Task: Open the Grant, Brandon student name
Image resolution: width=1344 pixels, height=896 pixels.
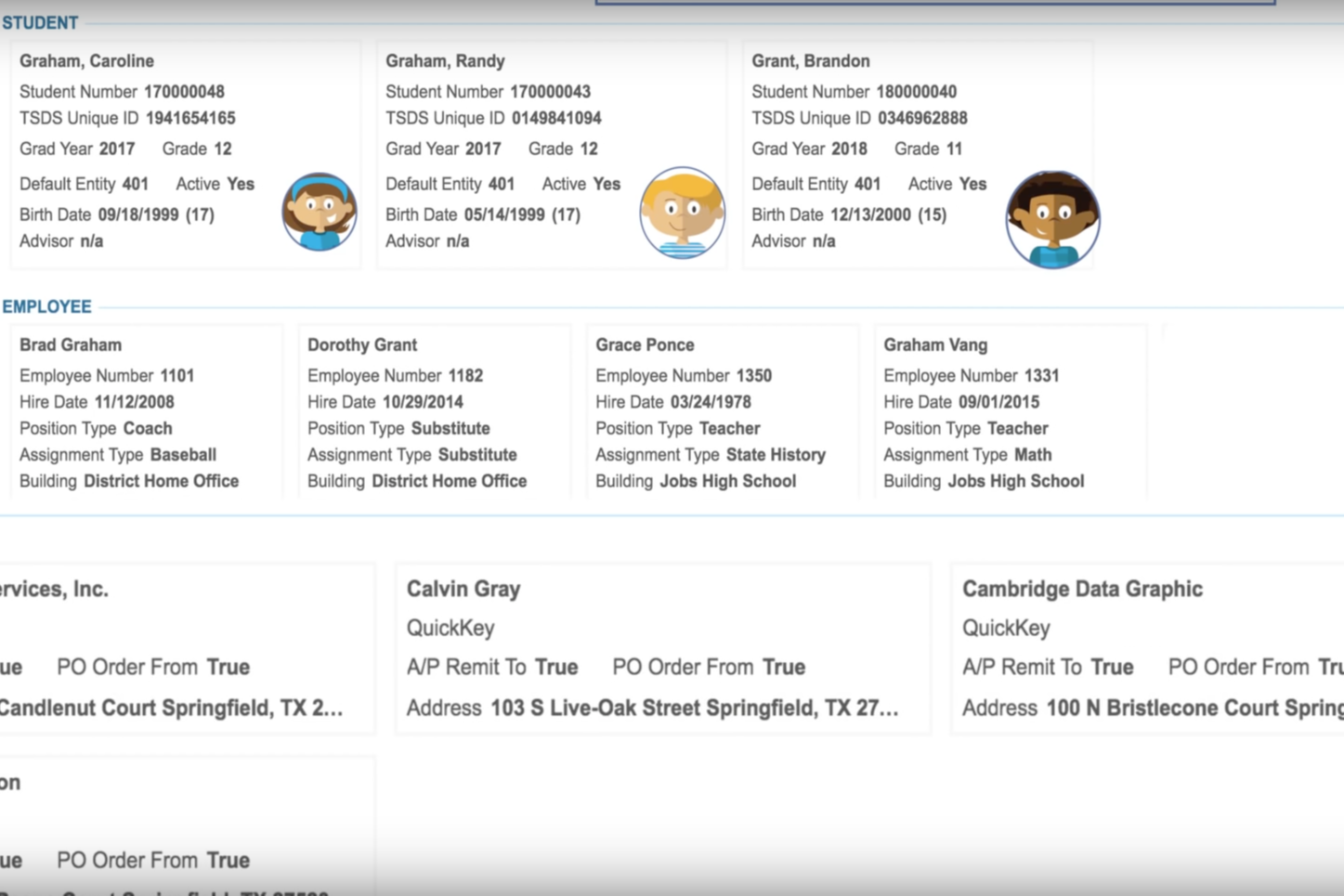Action: [810, 61]
